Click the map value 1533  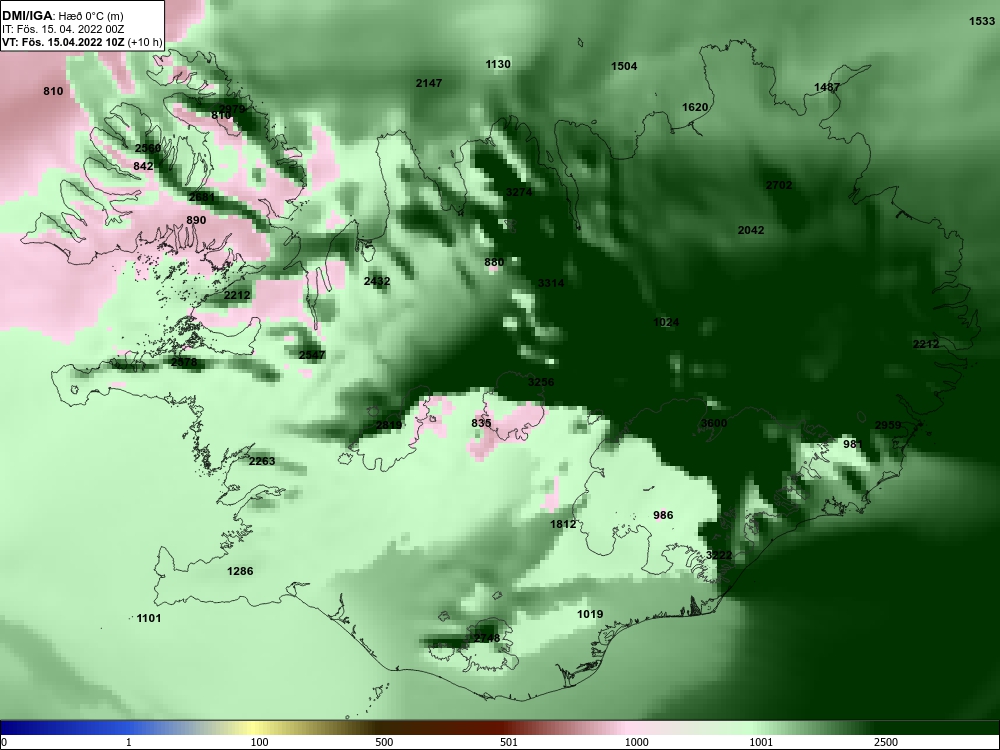pyautogui.click(x=982, y=21)
